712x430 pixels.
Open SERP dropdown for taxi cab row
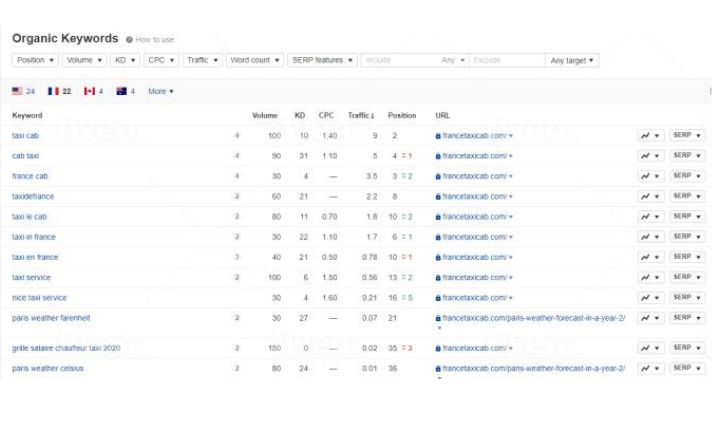coord(687,135)
